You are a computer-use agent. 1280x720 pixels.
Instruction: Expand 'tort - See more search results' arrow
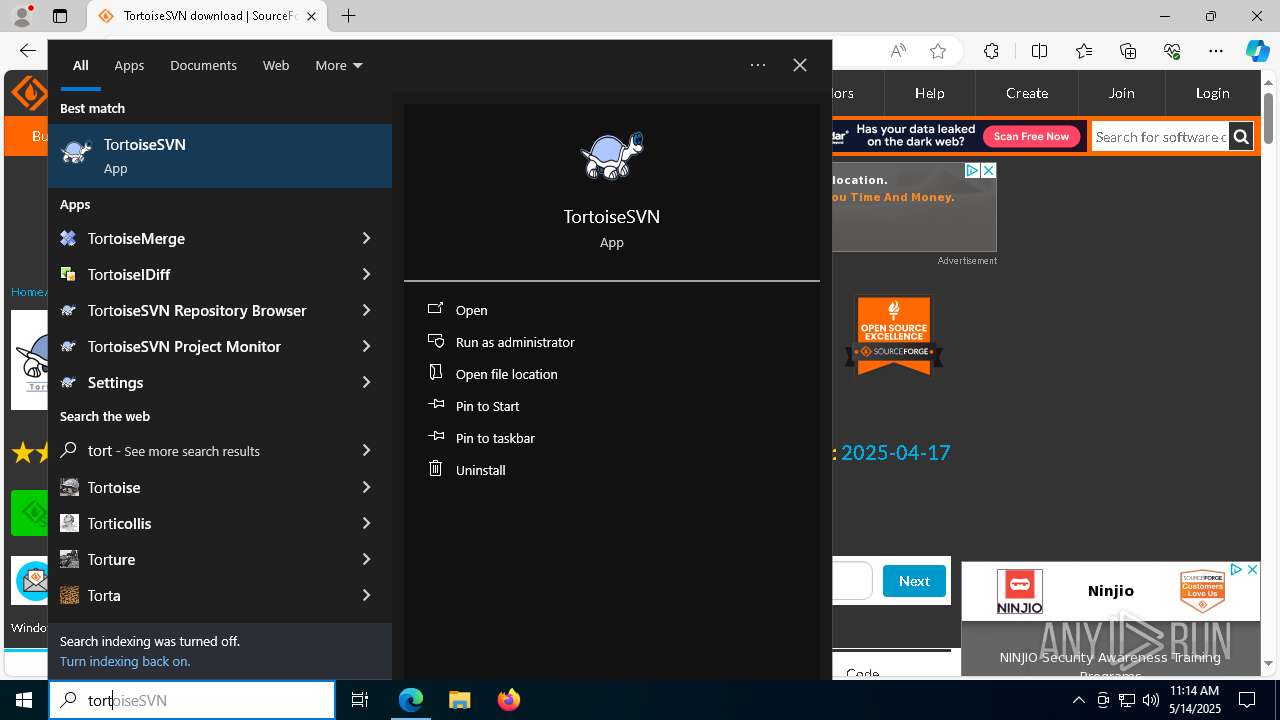click(x=366, y=451)
